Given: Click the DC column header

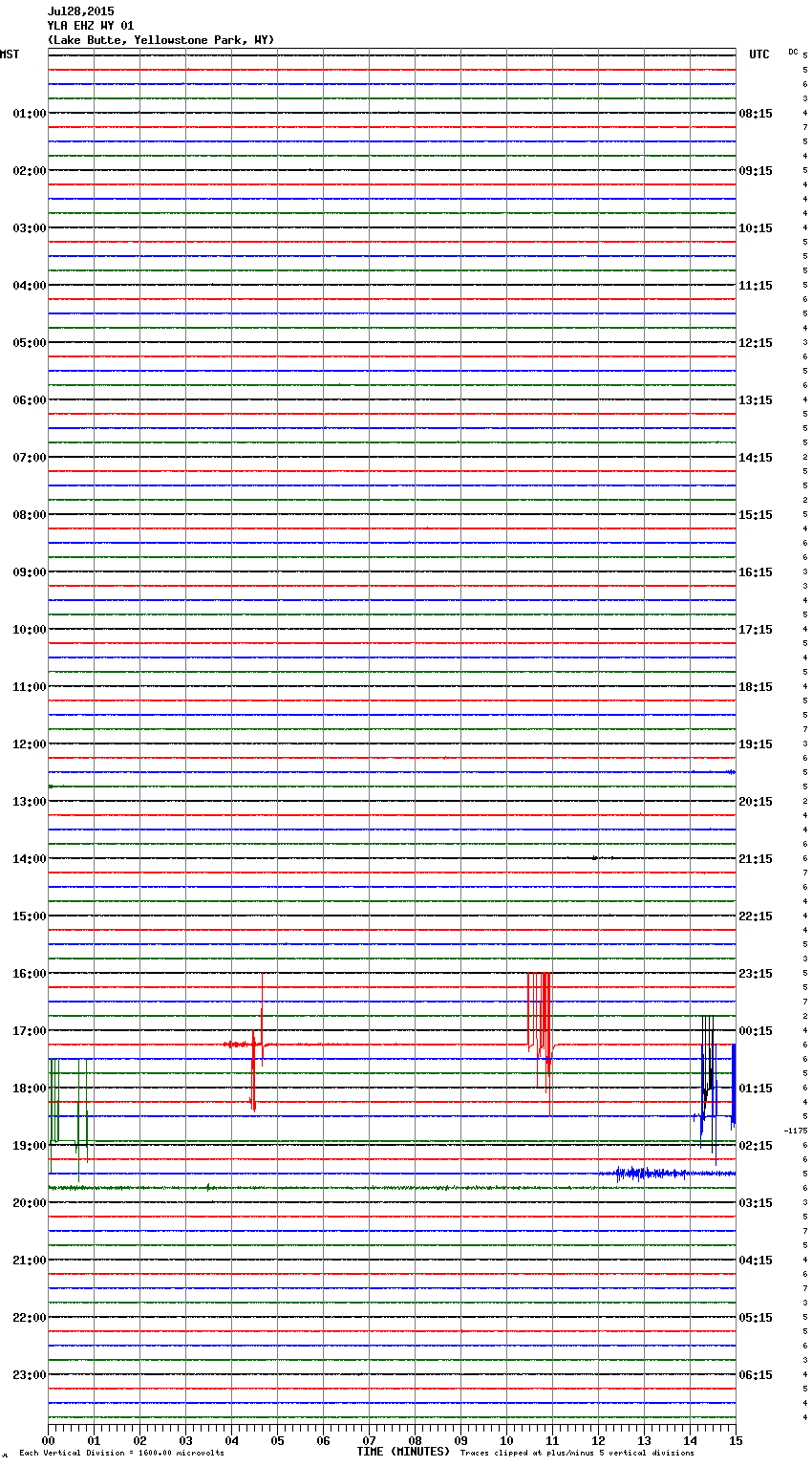Looking at the screenshot, I should coord(793,52).
